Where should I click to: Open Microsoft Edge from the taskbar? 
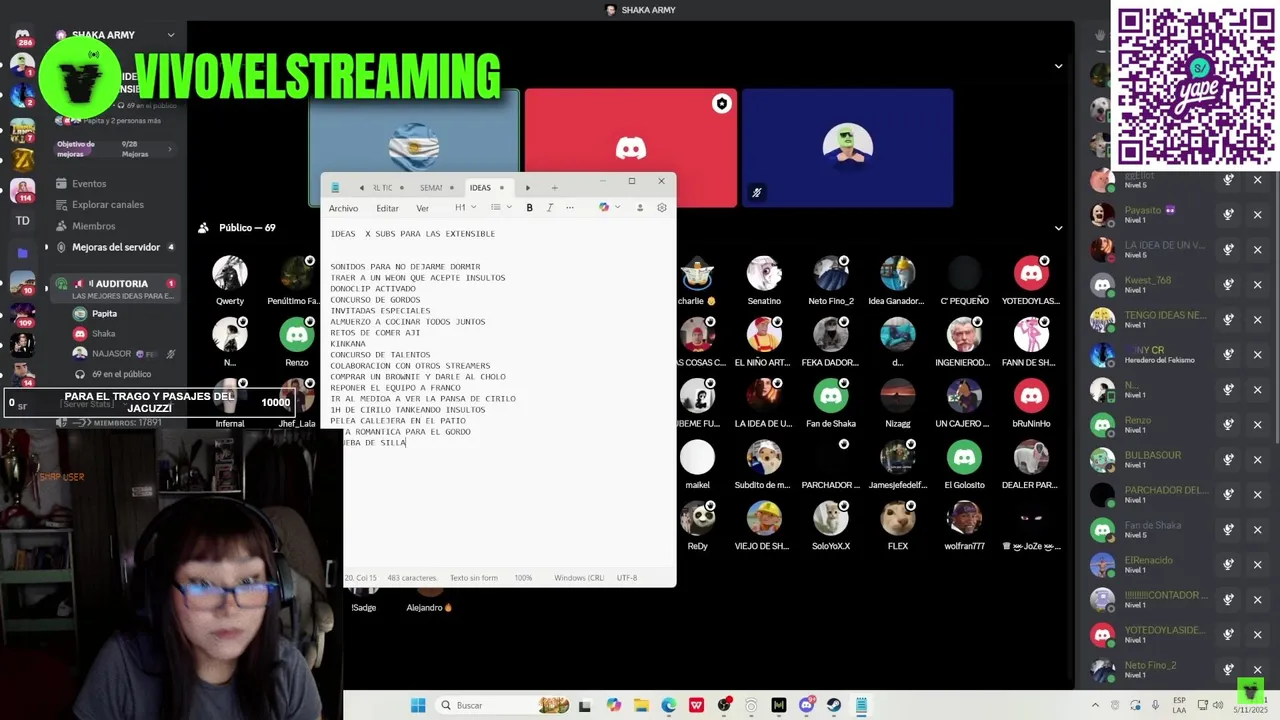[x=668, y=705]
